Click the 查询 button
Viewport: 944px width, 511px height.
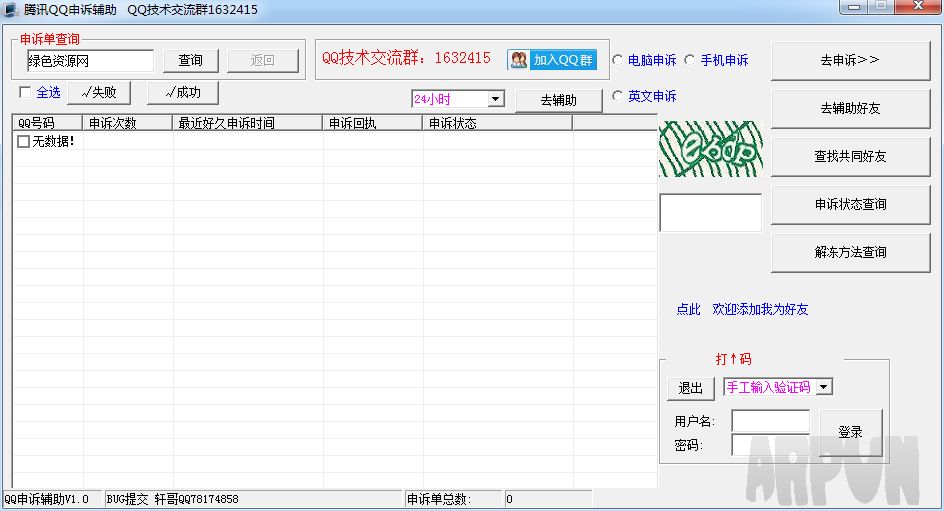[x=190, y=60]
